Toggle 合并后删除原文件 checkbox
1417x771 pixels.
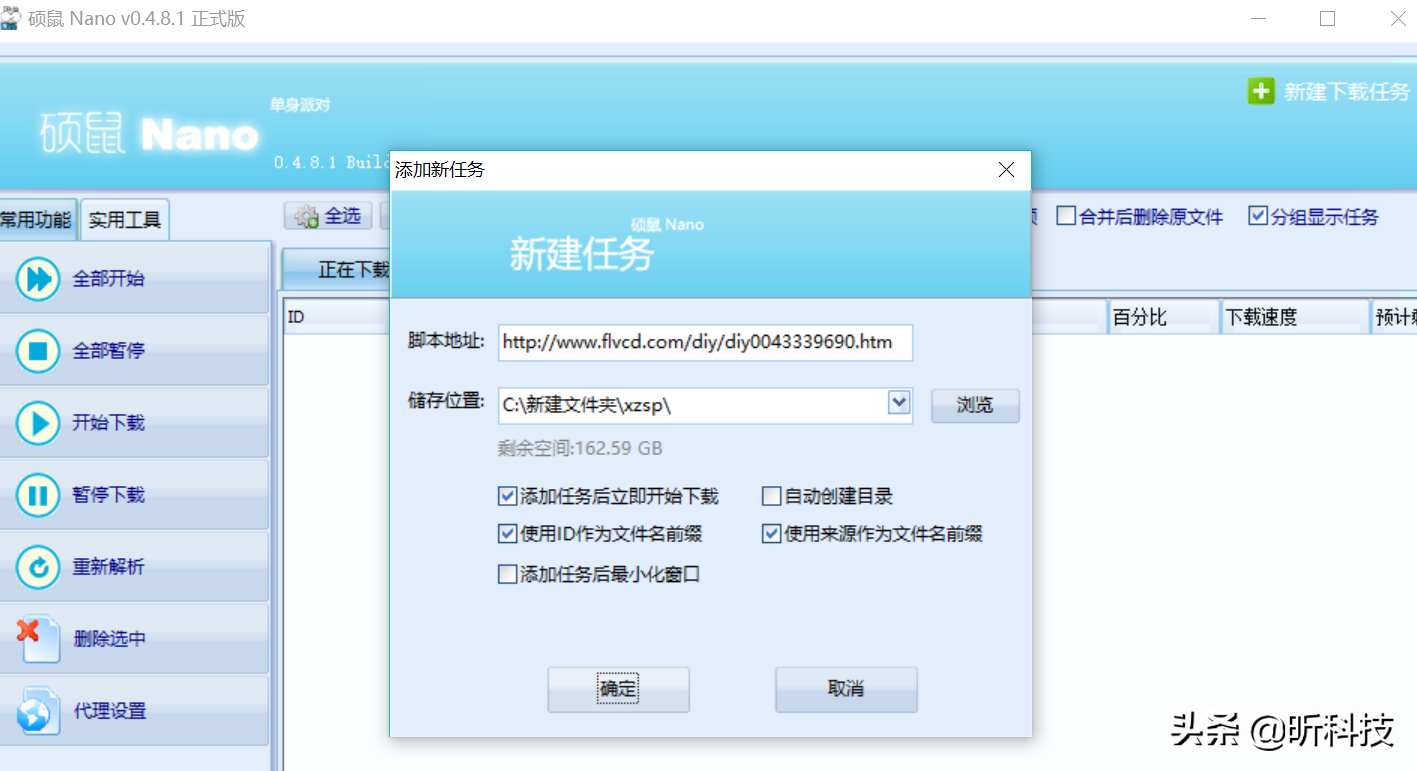pos(1066,216)
